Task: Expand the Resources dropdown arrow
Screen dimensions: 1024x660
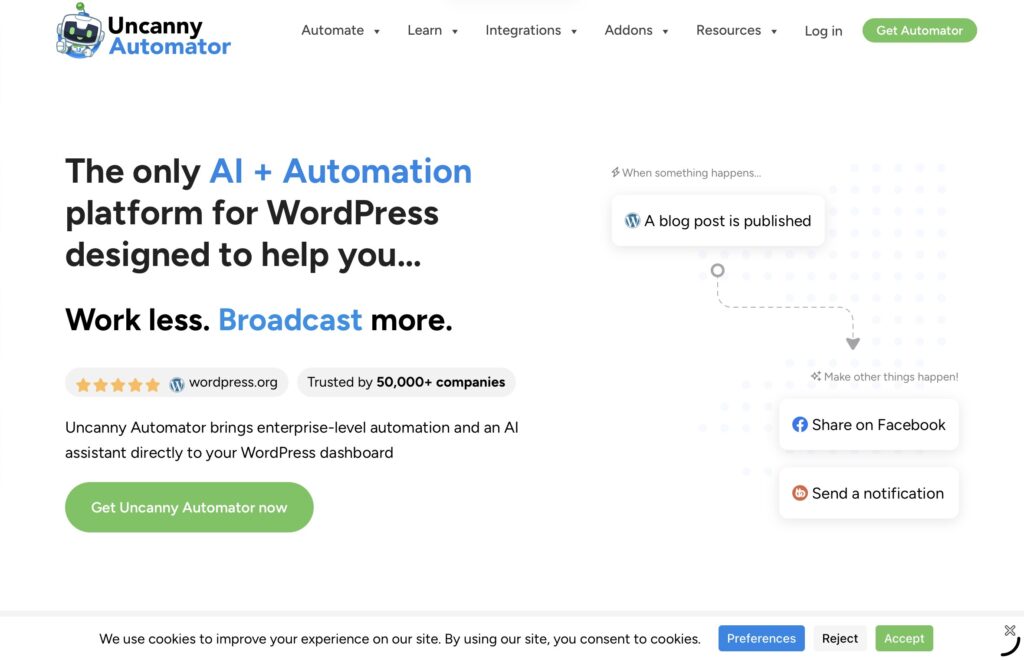Action: coord(773,31)
